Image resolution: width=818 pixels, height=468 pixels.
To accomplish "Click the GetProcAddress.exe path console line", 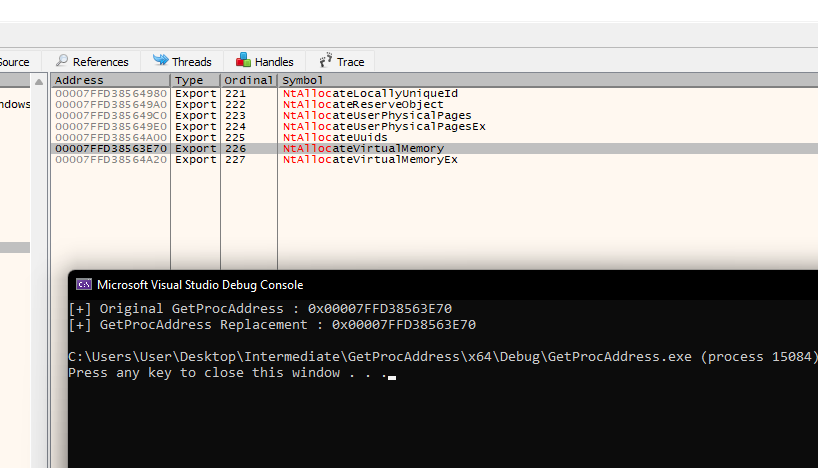I will coord(443,357).
